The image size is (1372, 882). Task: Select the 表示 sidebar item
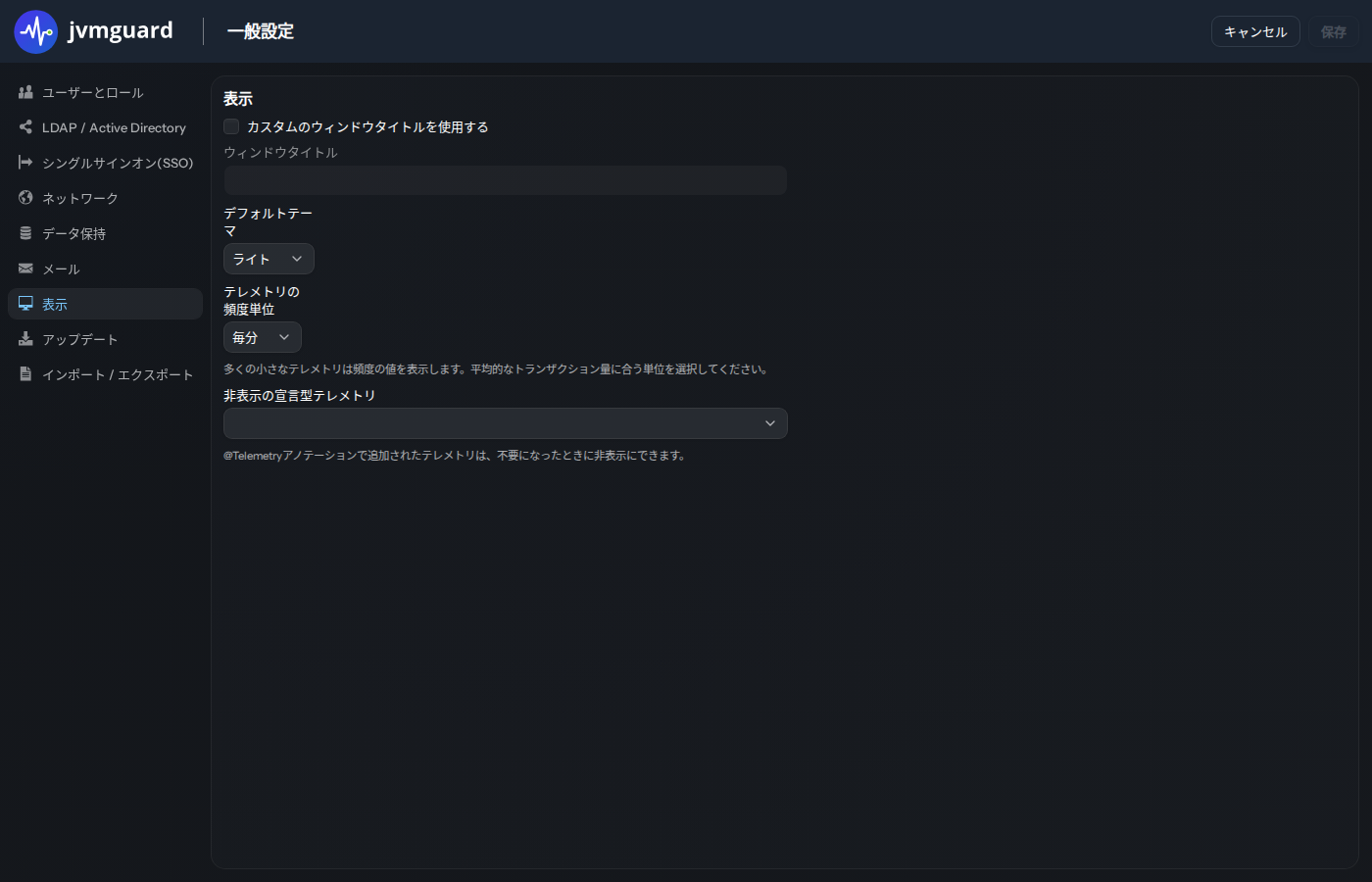click(x=105, y=304)
